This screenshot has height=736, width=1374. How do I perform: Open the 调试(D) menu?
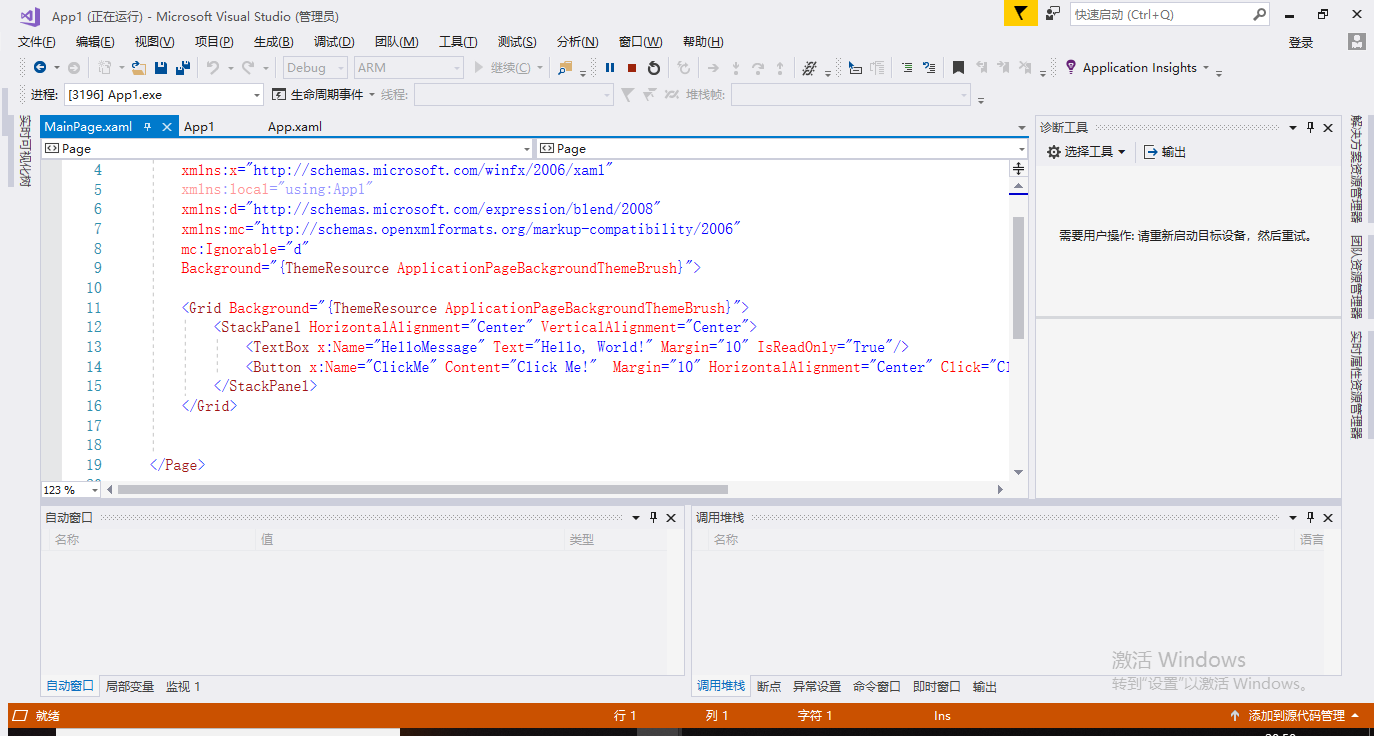pyautogui.click(x=334, y=42)
